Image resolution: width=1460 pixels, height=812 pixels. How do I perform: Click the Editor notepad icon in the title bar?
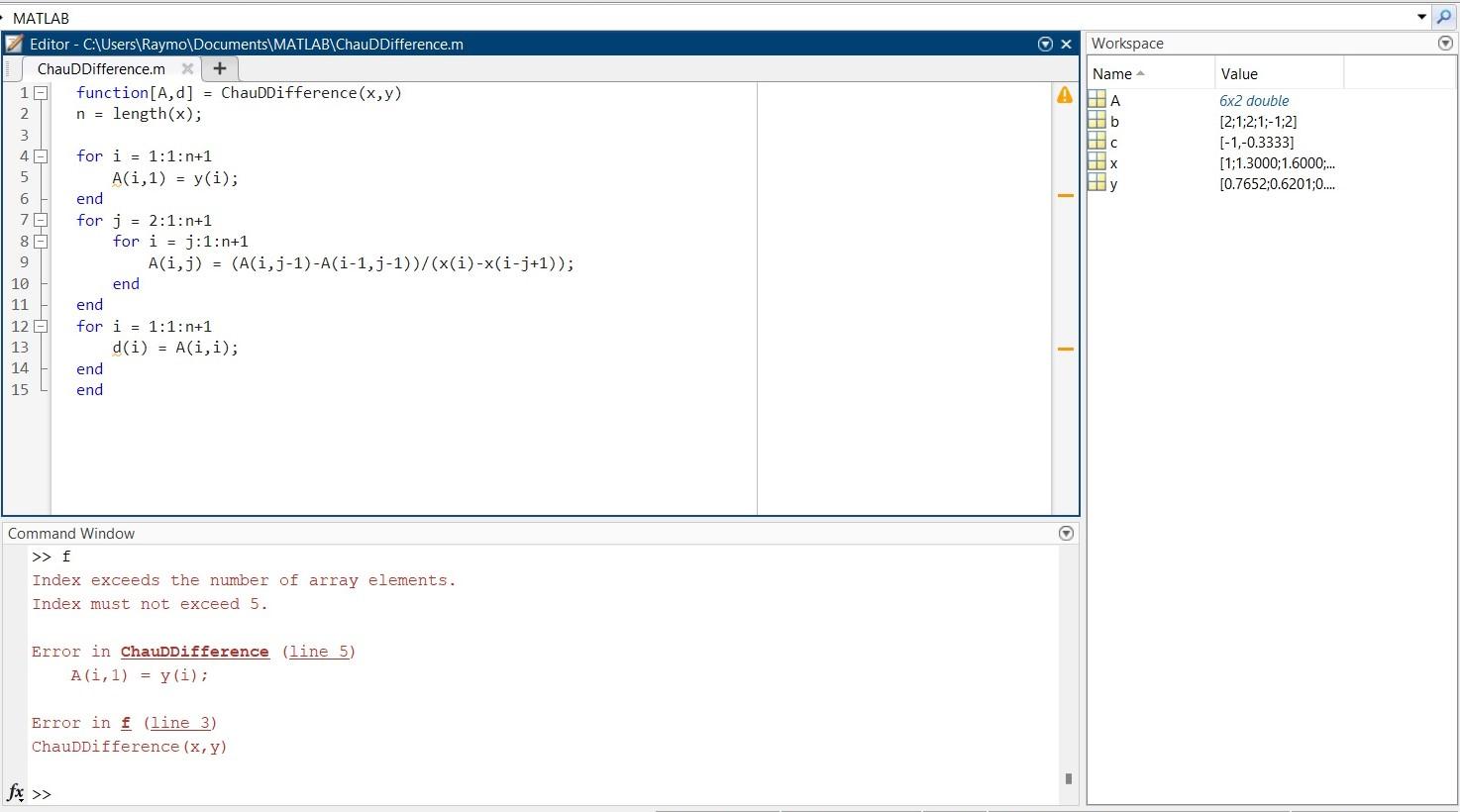(x=14, y=44)
